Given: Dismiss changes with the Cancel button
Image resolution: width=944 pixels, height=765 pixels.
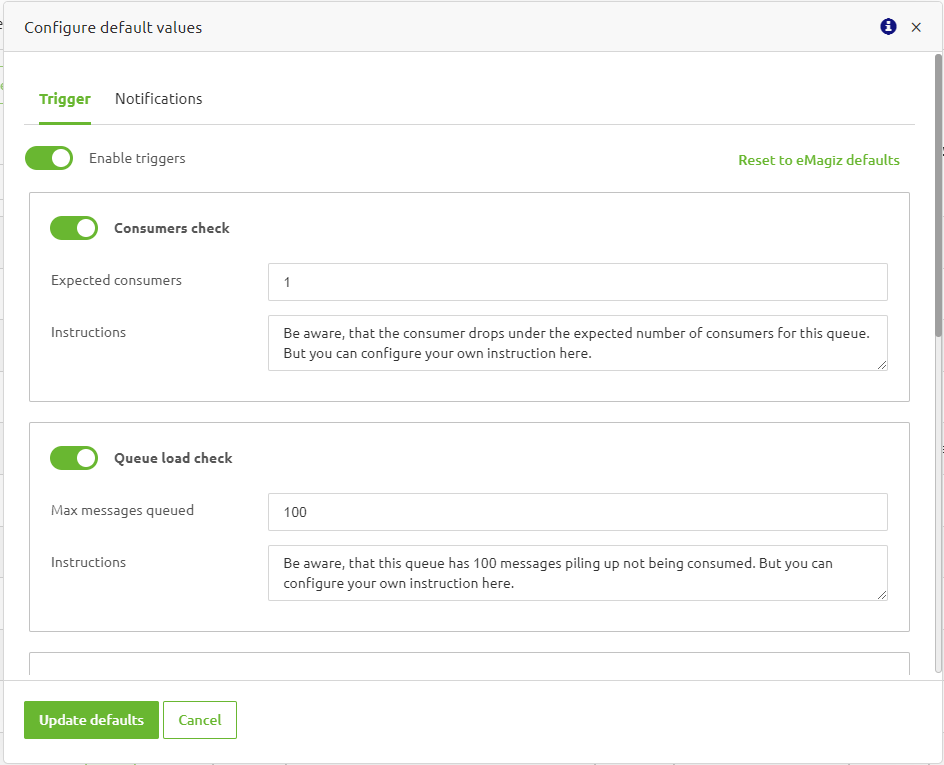Looking at the screenshot, I should [199, 720].
